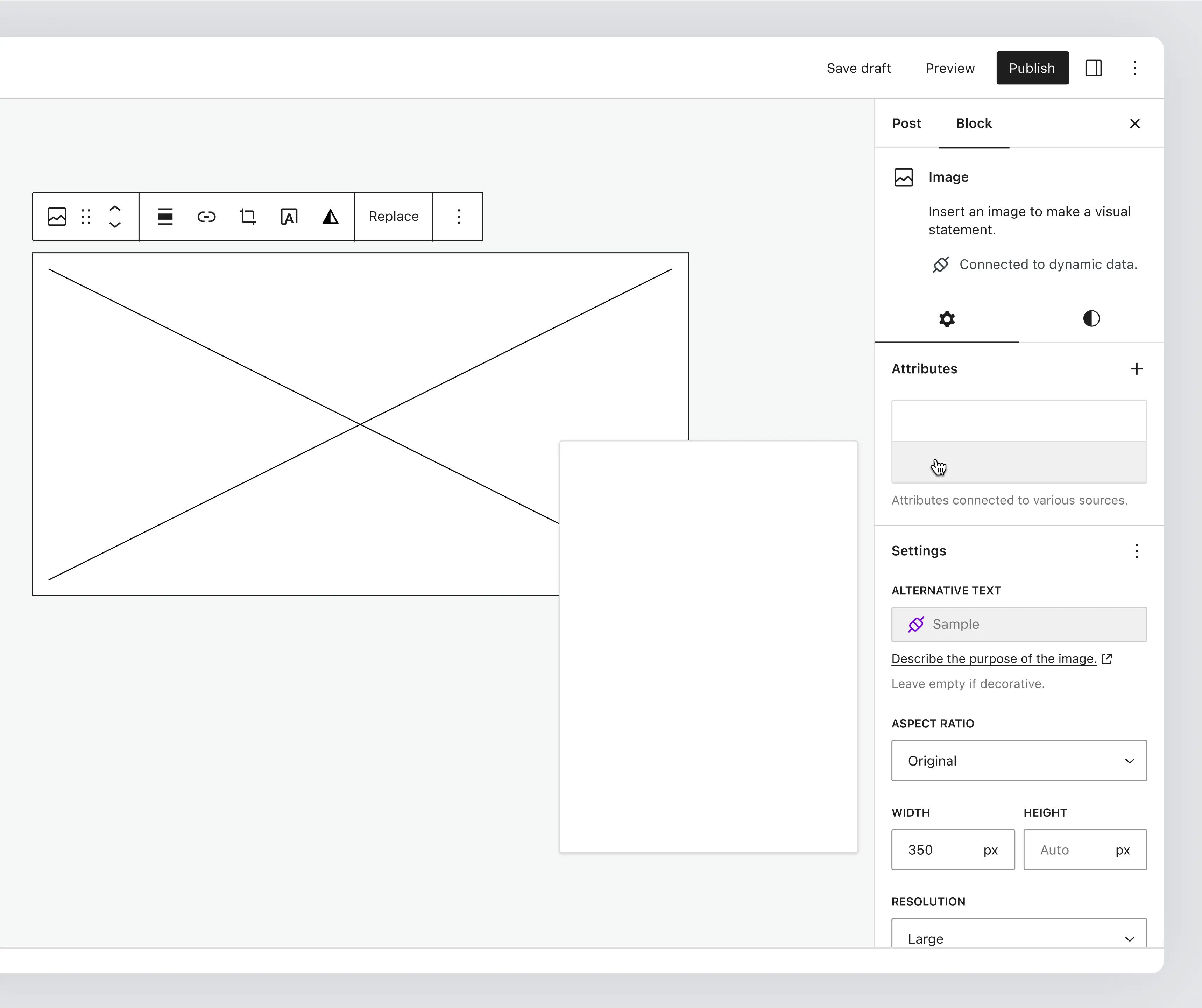The height and width of the screenshot is (1008, 1202).
Task: Select the crop tool icon
Action: click(x=248, y=216)
